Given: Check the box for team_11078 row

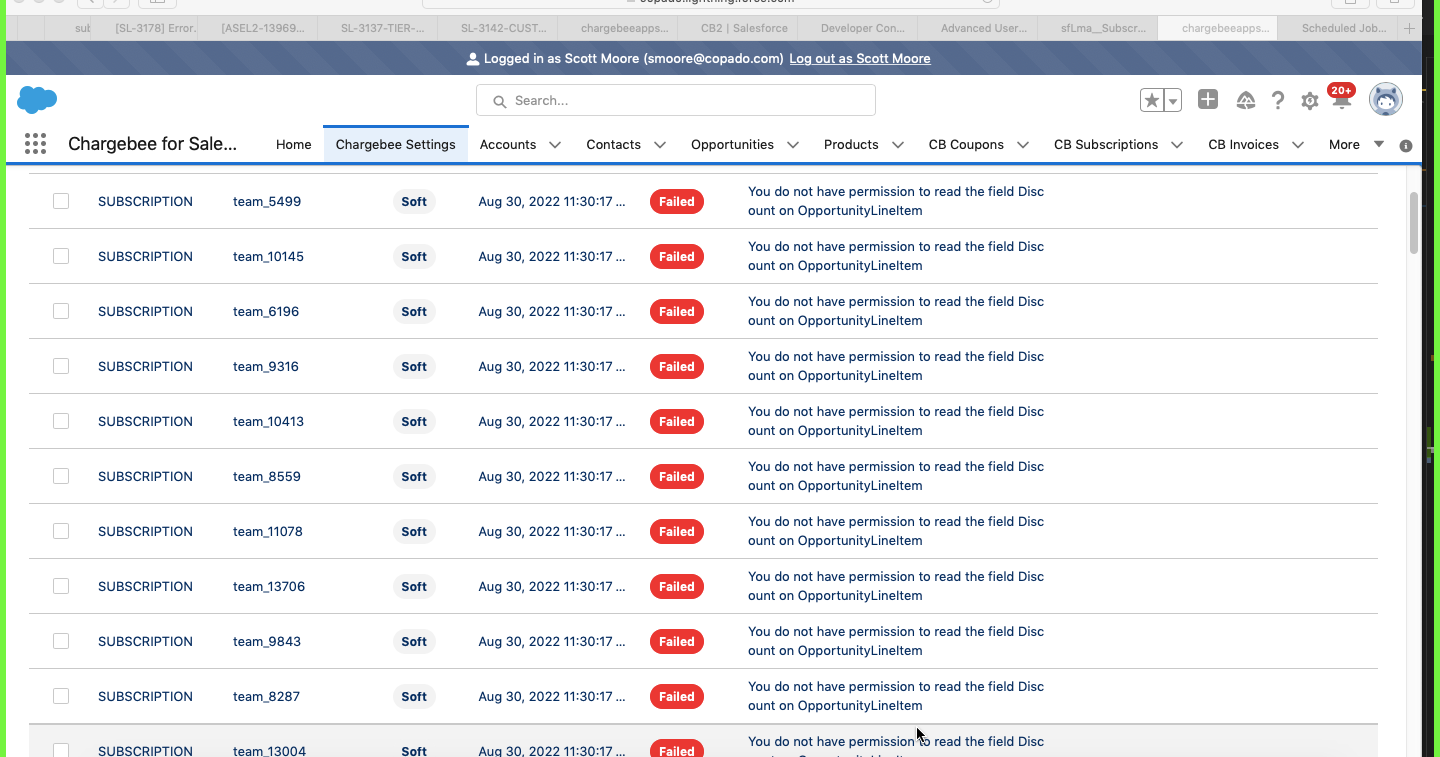Looking at the screenshot, I should pos(61,531).
